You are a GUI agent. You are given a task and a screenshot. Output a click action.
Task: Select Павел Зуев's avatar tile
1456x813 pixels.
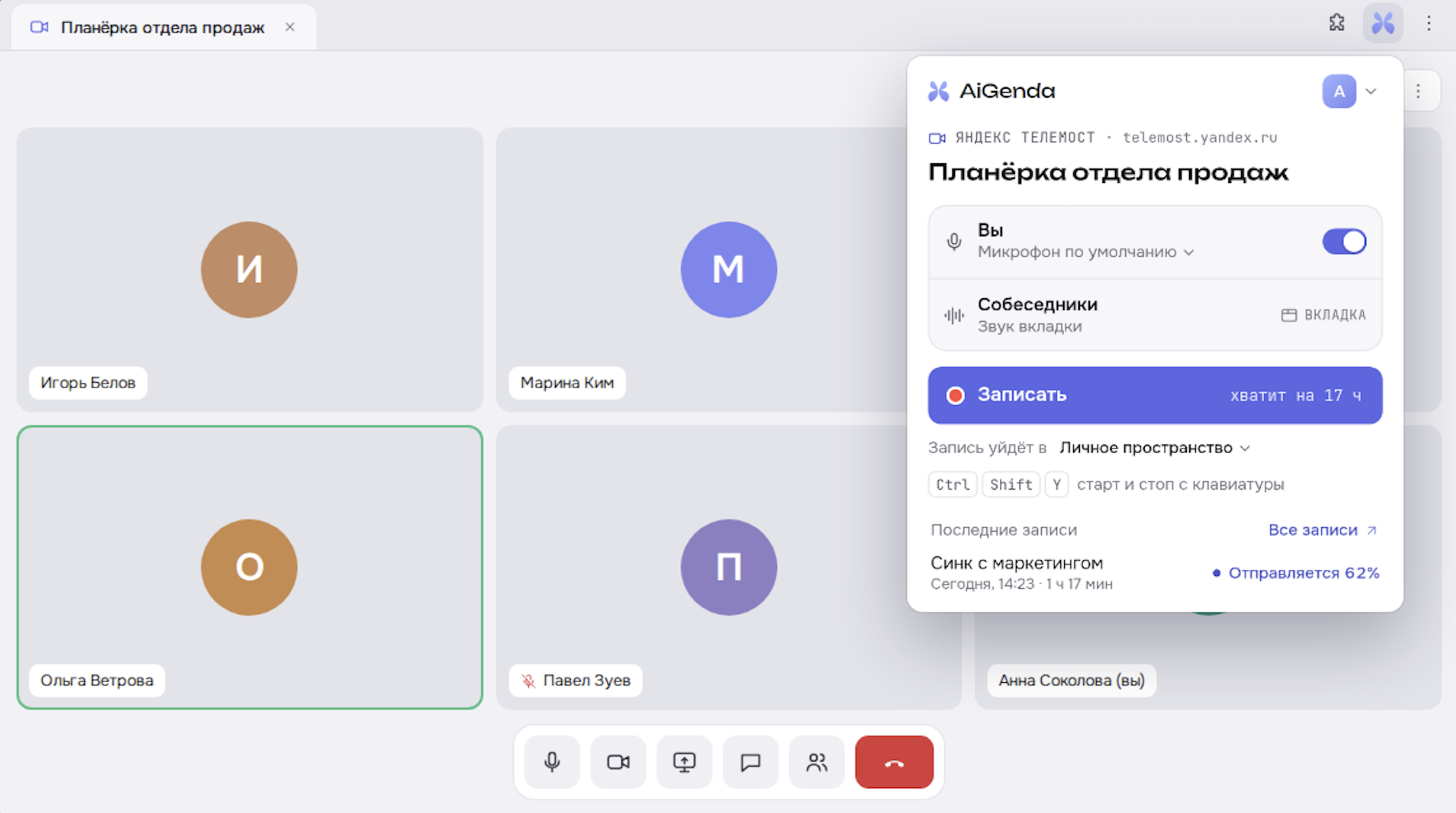coord(729,567)
